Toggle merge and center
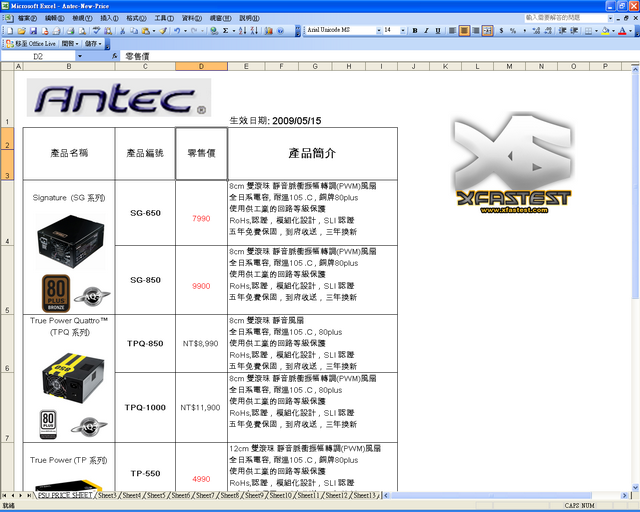 tap(487, 31)
